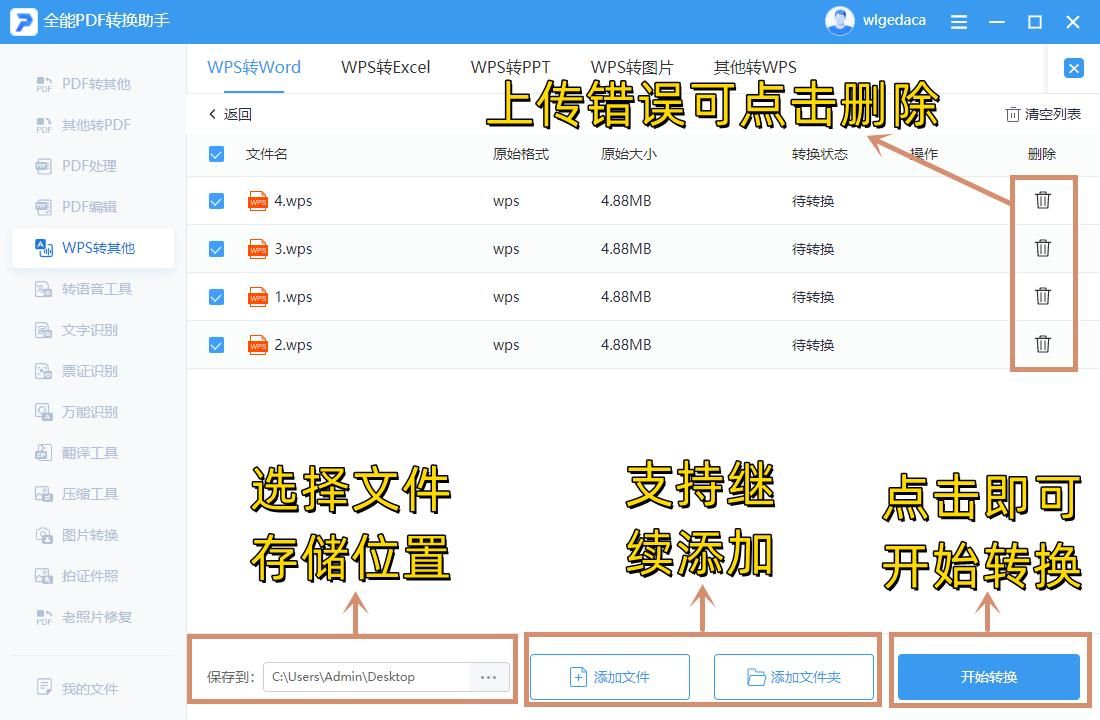Open 票证识别 in the sidebar
This screenshot has width=1100, height=720.
pos(93,371)
